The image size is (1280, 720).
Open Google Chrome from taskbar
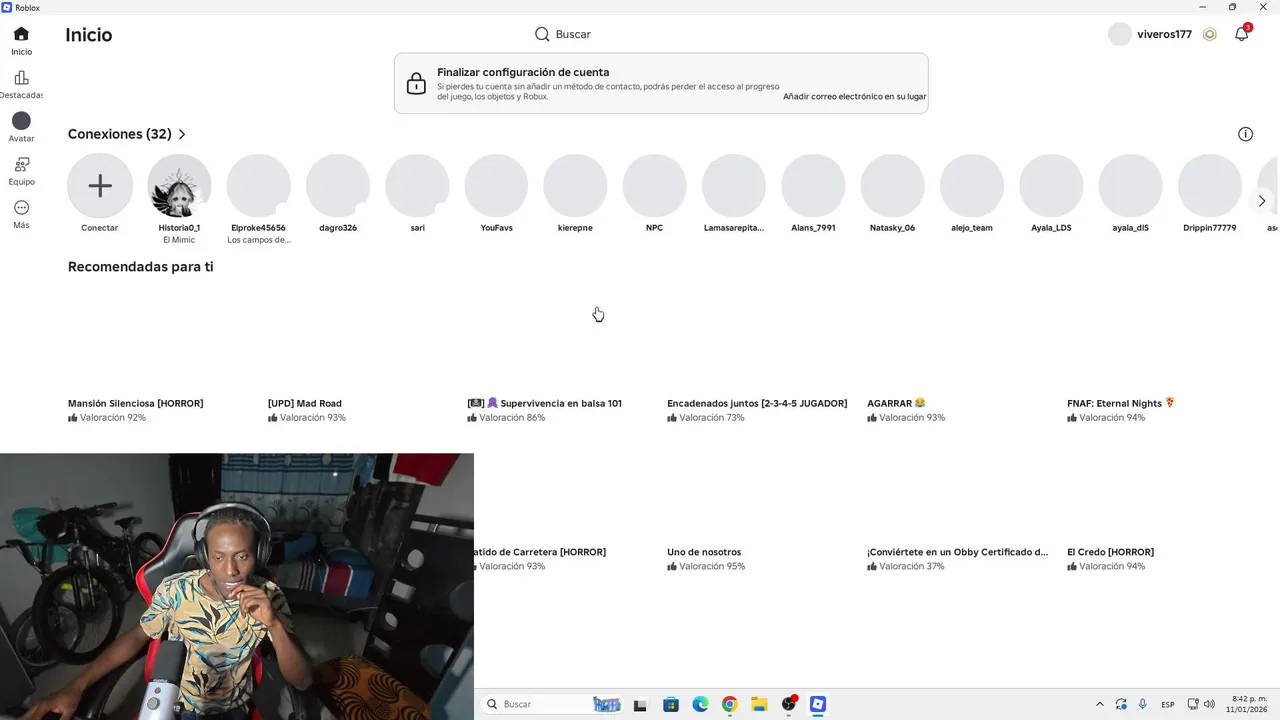[730, 704]
